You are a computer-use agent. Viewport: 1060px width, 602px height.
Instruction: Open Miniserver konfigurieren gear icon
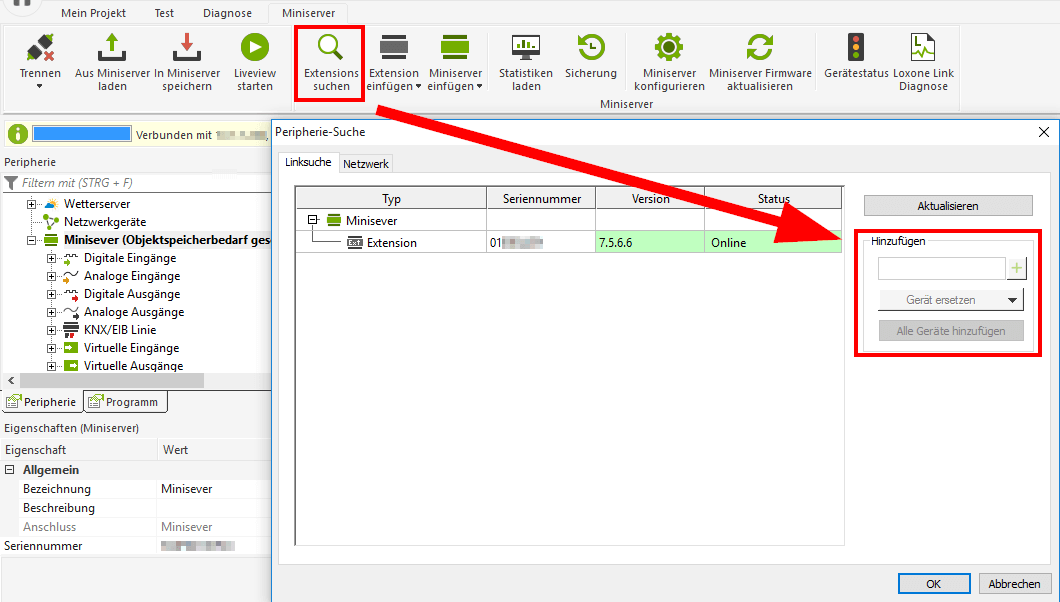click(x=669, y=47)
